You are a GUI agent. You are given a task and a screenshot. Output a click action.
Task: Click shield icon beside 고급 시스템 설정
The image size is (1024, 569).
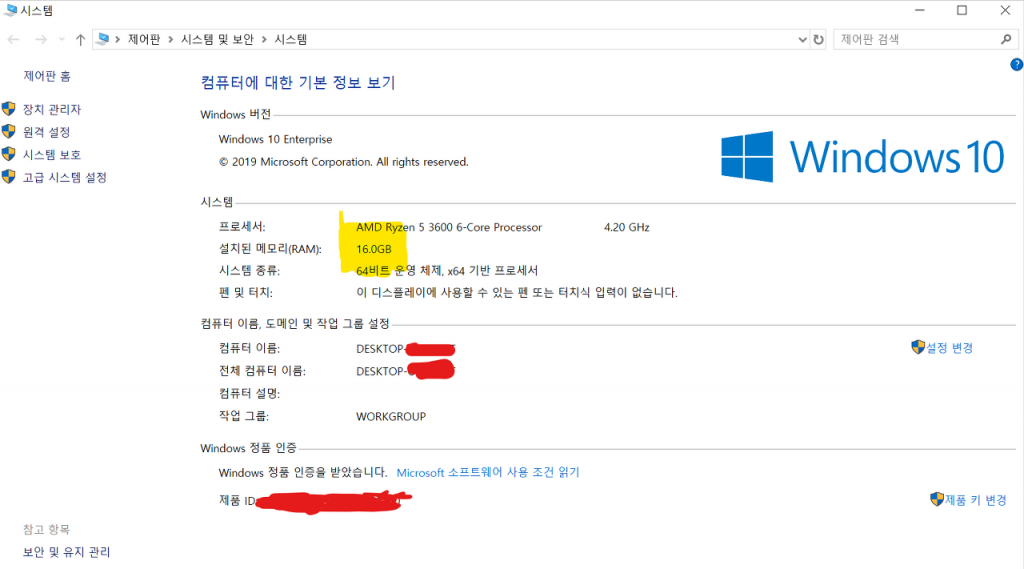[8, 176]
